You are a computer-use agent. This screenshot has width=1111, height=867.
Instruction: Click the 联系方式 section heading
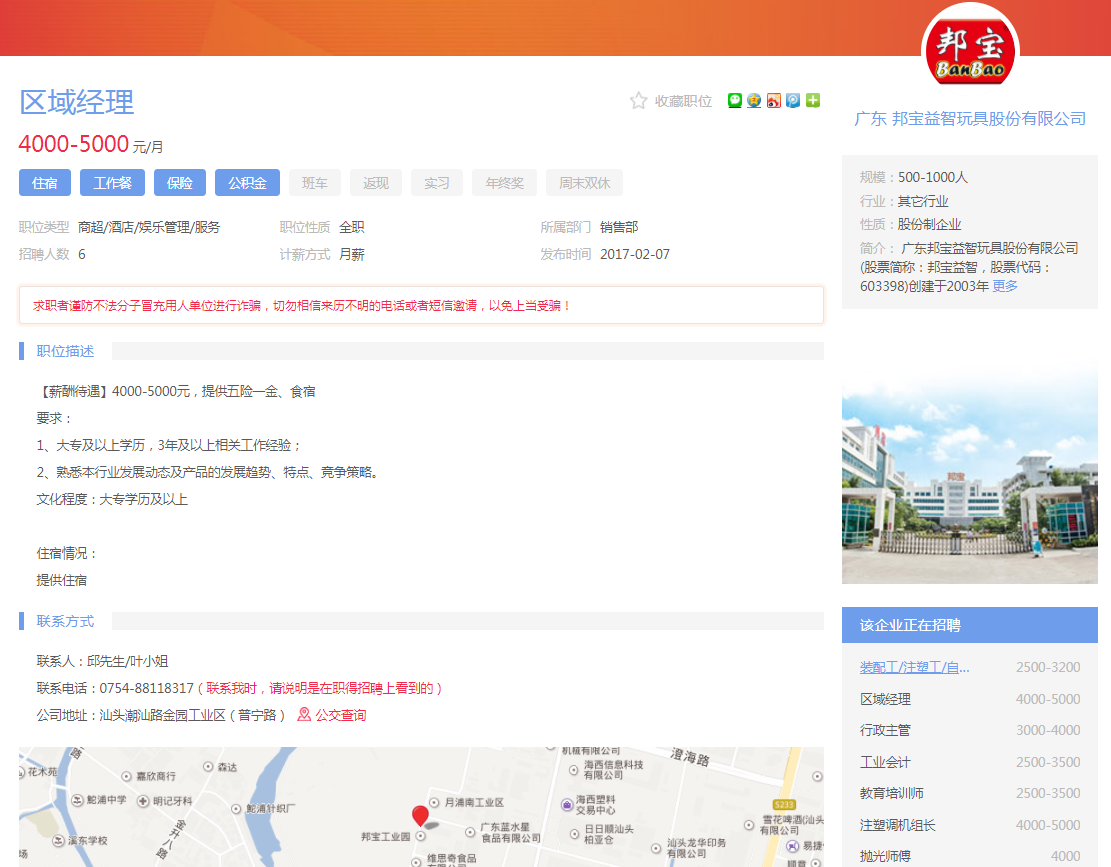coord(65,621)
